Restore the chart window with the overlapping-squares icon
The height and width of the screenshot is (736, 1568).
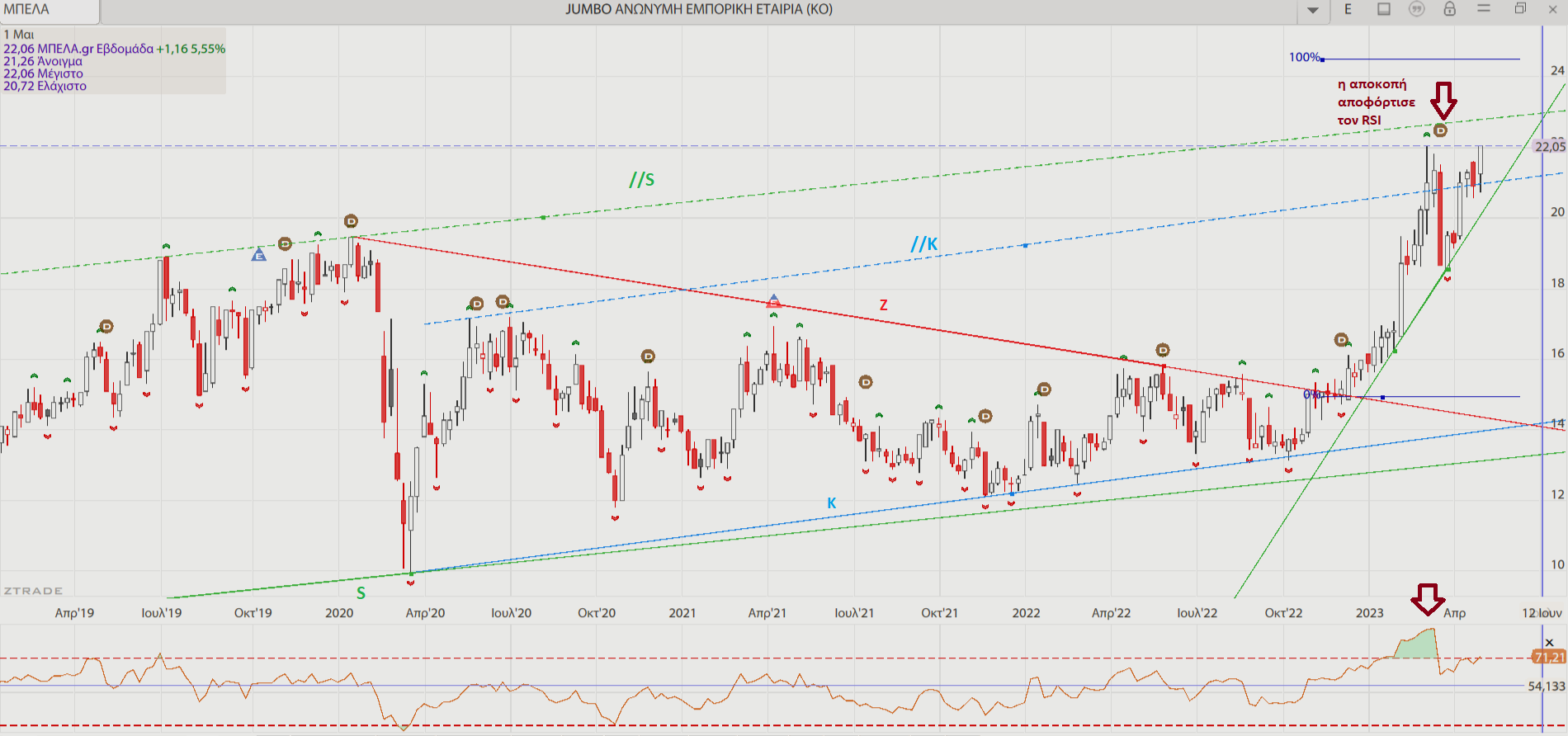1520,8
